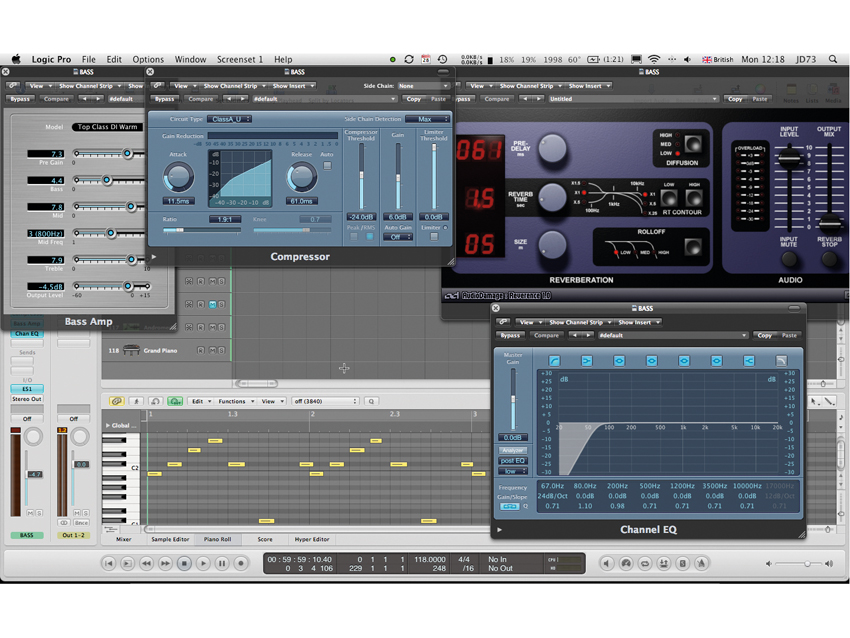Viewport: 850px width, 638px height.
Task: Open Side Chain Detection Max dropdown
Action: click(428, 119)
